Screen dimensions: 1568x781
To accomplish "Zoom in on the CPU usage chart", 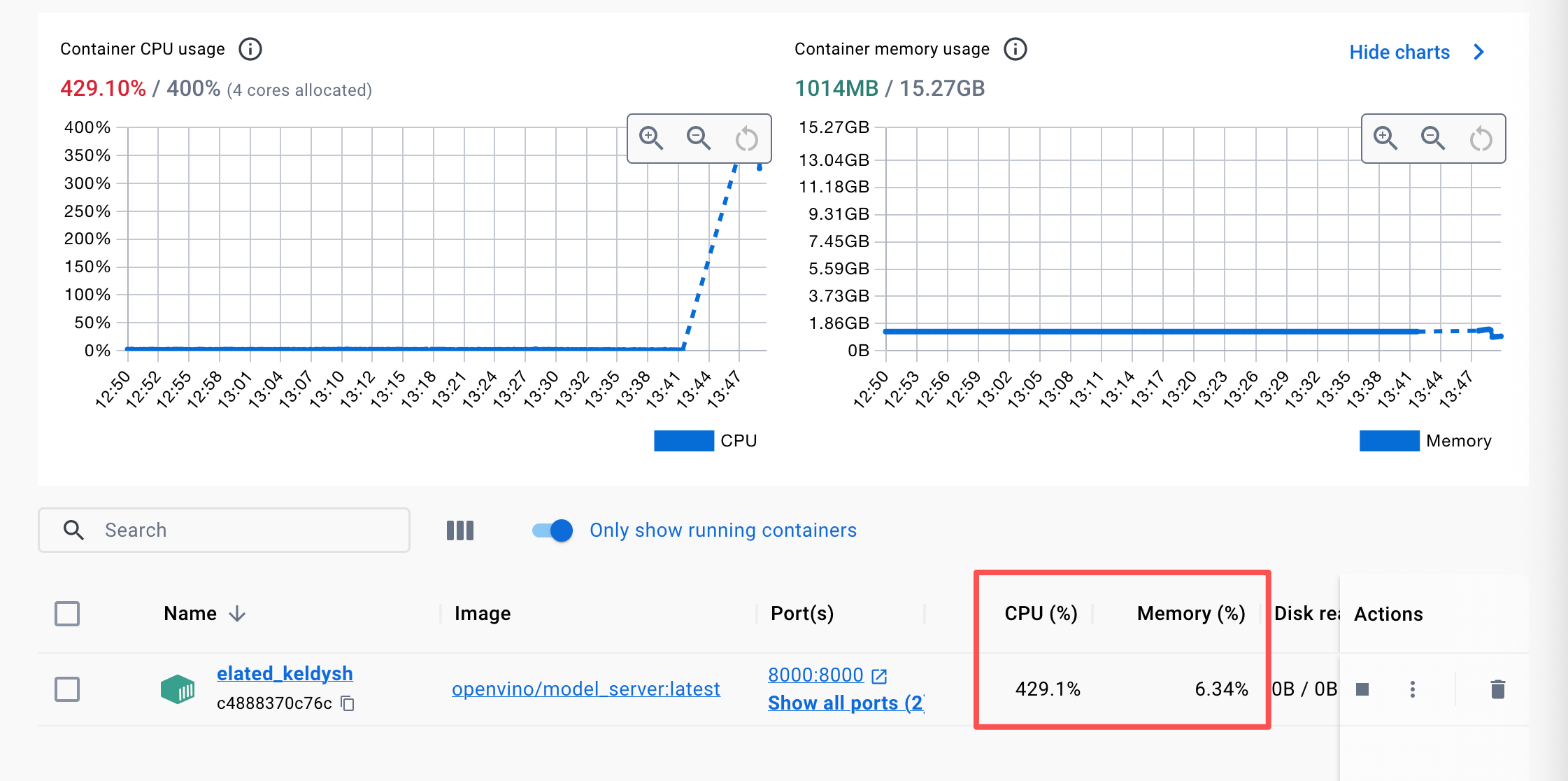I will [651, 138].
